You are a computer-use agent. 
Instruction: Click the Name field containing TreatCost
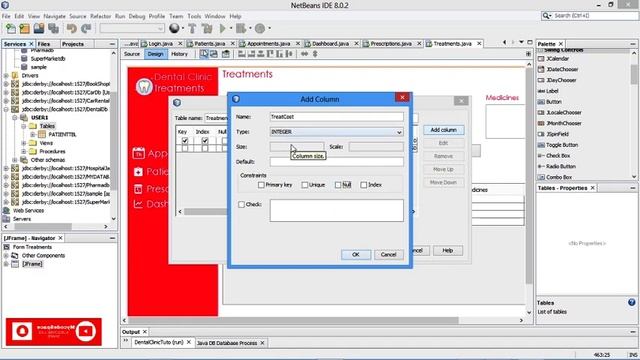click(336, 117)
